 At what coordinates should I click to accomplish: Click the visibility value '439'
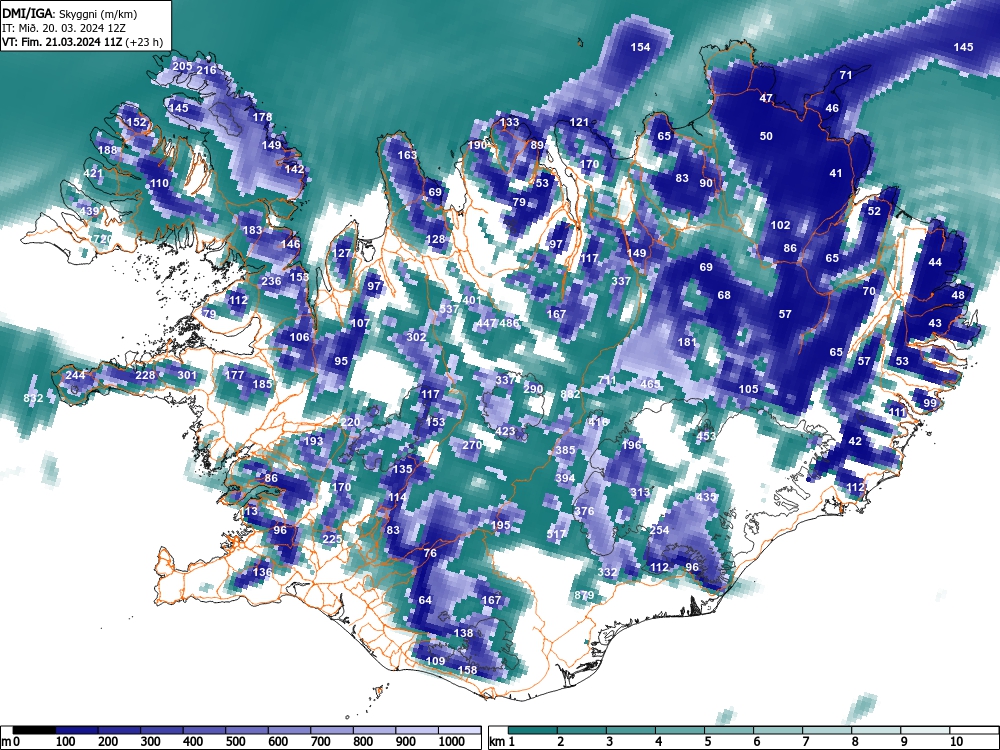click(x=89, y=212)
